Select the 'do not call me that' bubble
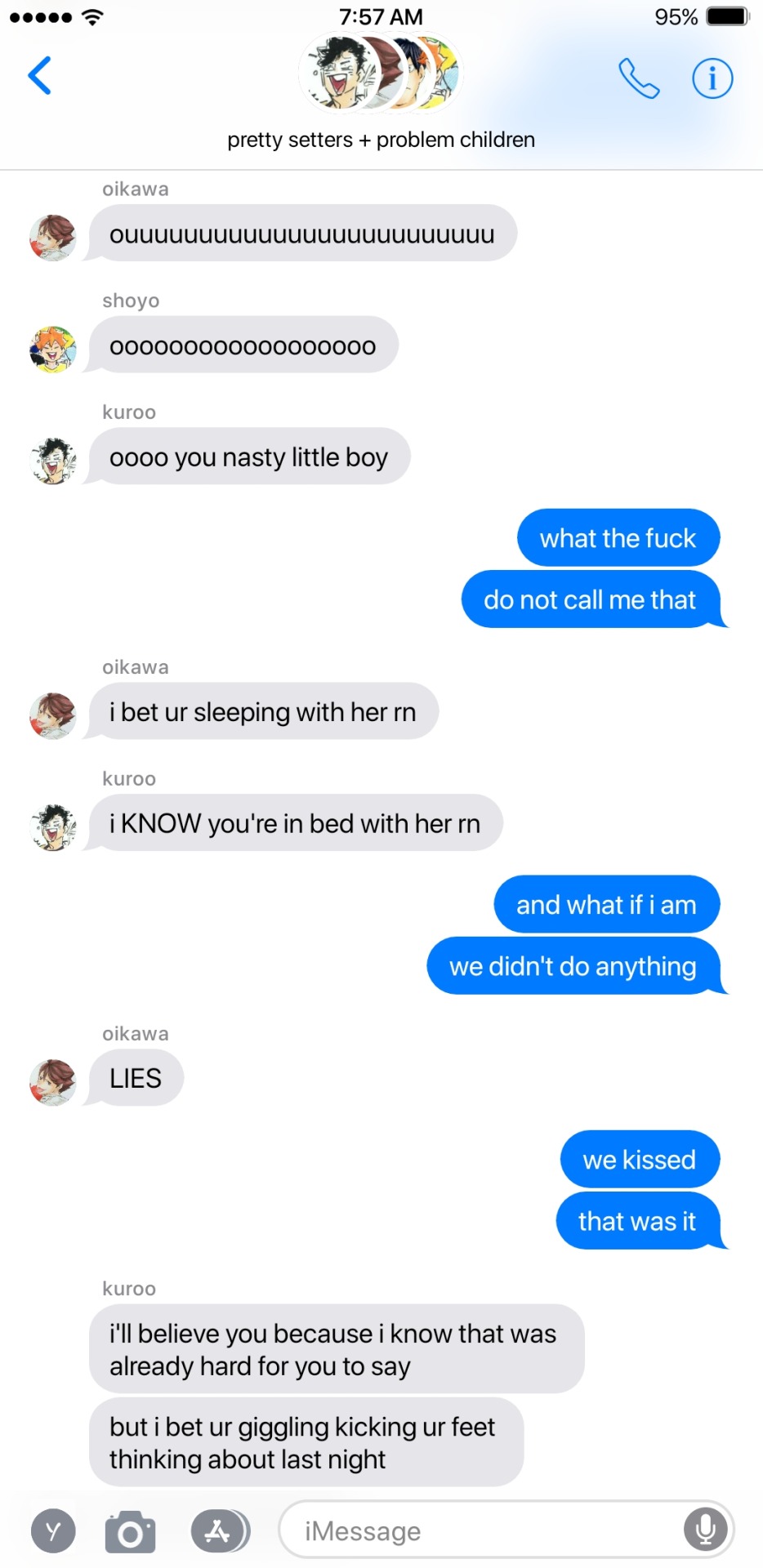763x1568 pixels. [591, 599]
